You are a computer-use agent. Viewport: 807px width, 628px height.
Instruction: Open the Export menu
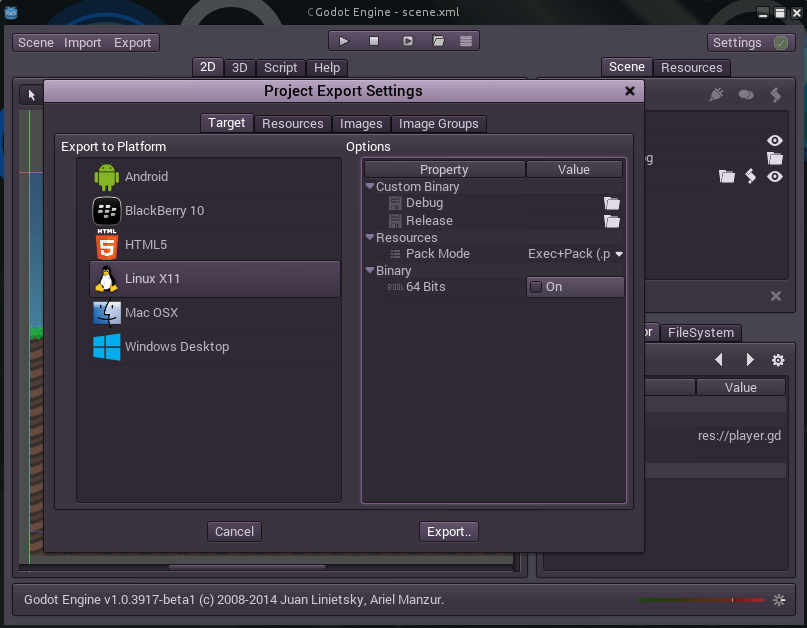132,43
